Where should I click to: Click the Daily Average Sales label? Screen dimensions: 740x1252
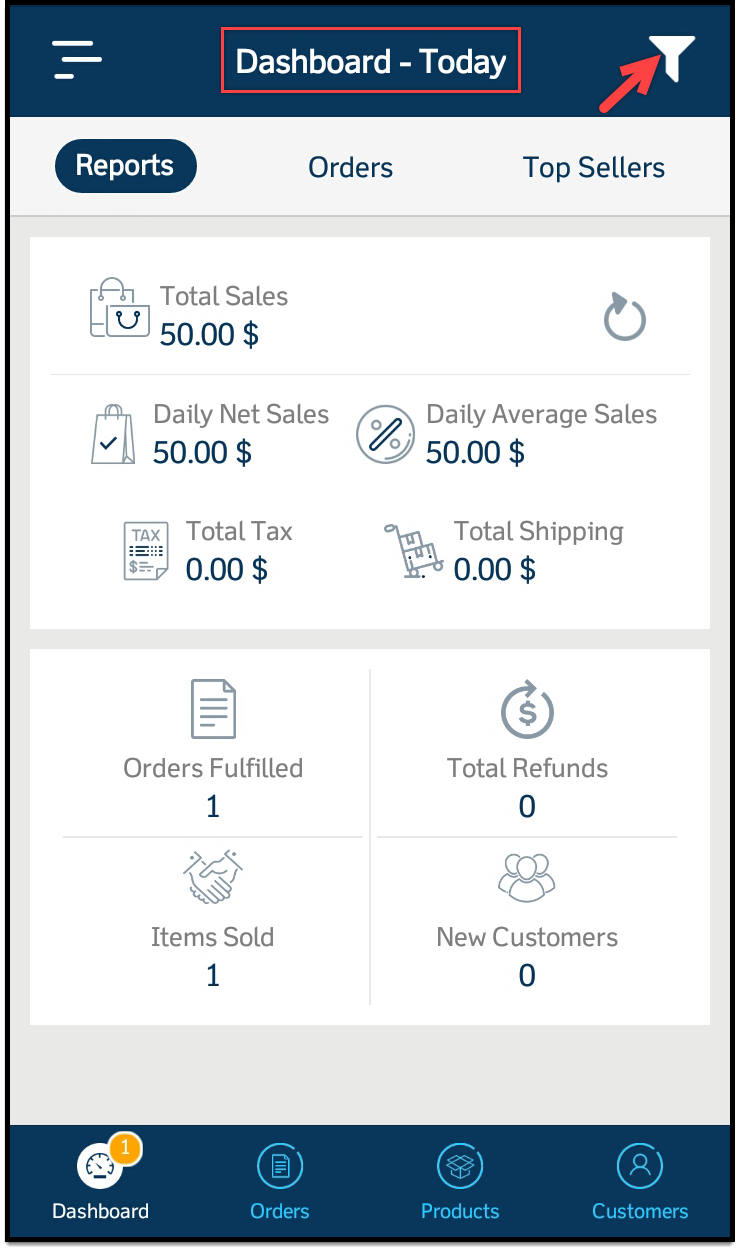click(542, 414)
